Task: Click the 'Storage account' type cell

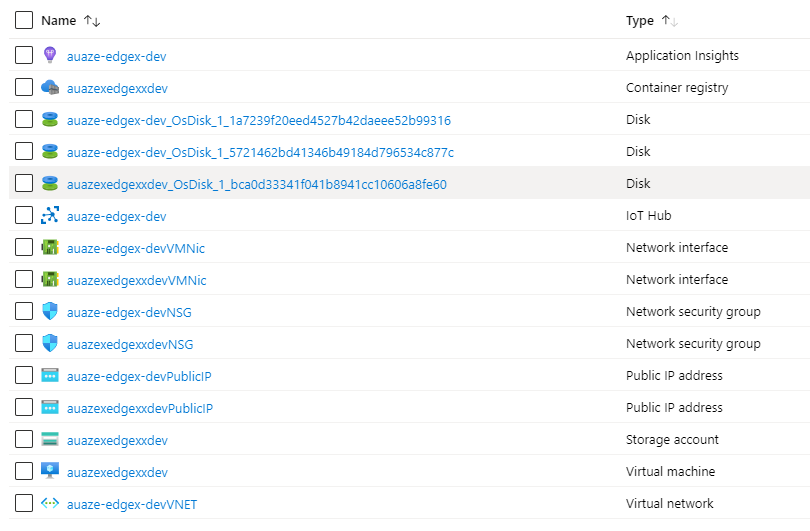Action: coord(672,440)
